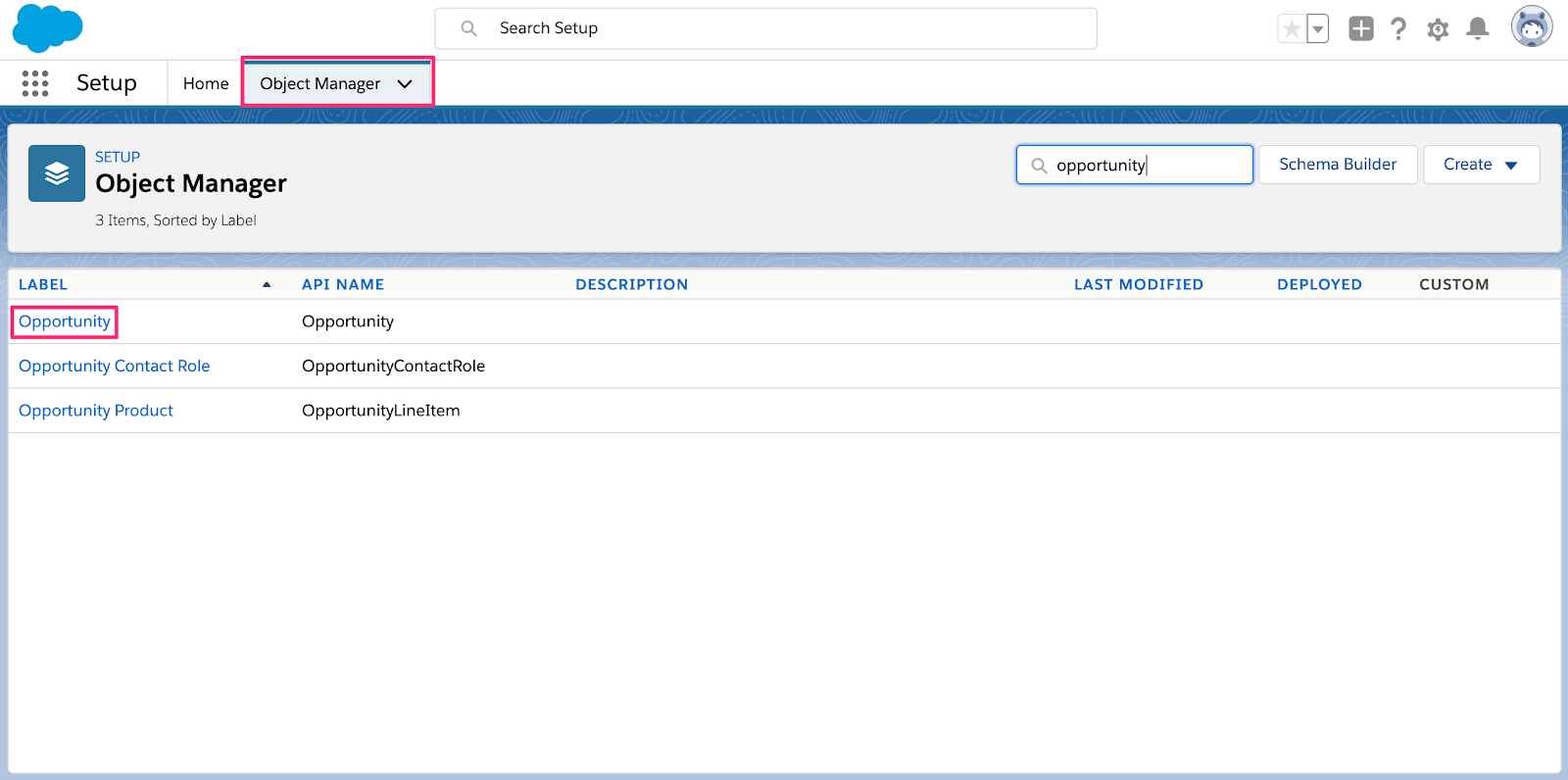This screenshot has width=1568, height=780.
Task: Click the '3 Items, Sorted by Label' text
Action: [x=175, y=220]
